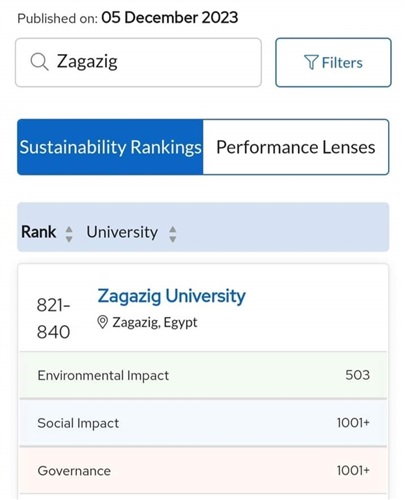Click the Rank column header

click(x=39, y=232)
